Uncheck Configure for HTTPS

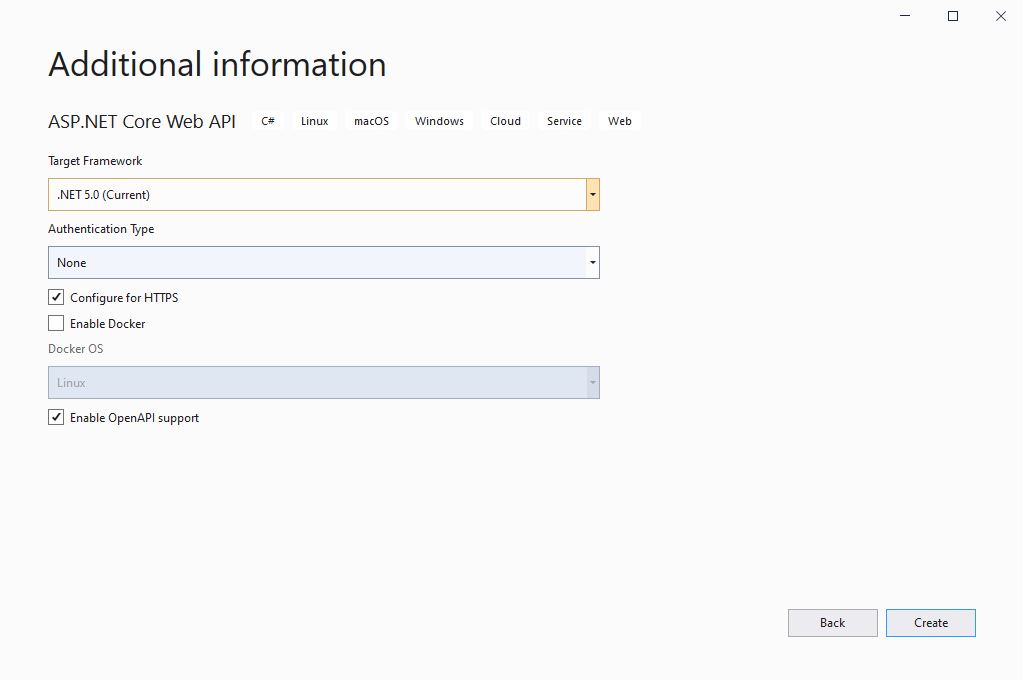click(56, 298)
